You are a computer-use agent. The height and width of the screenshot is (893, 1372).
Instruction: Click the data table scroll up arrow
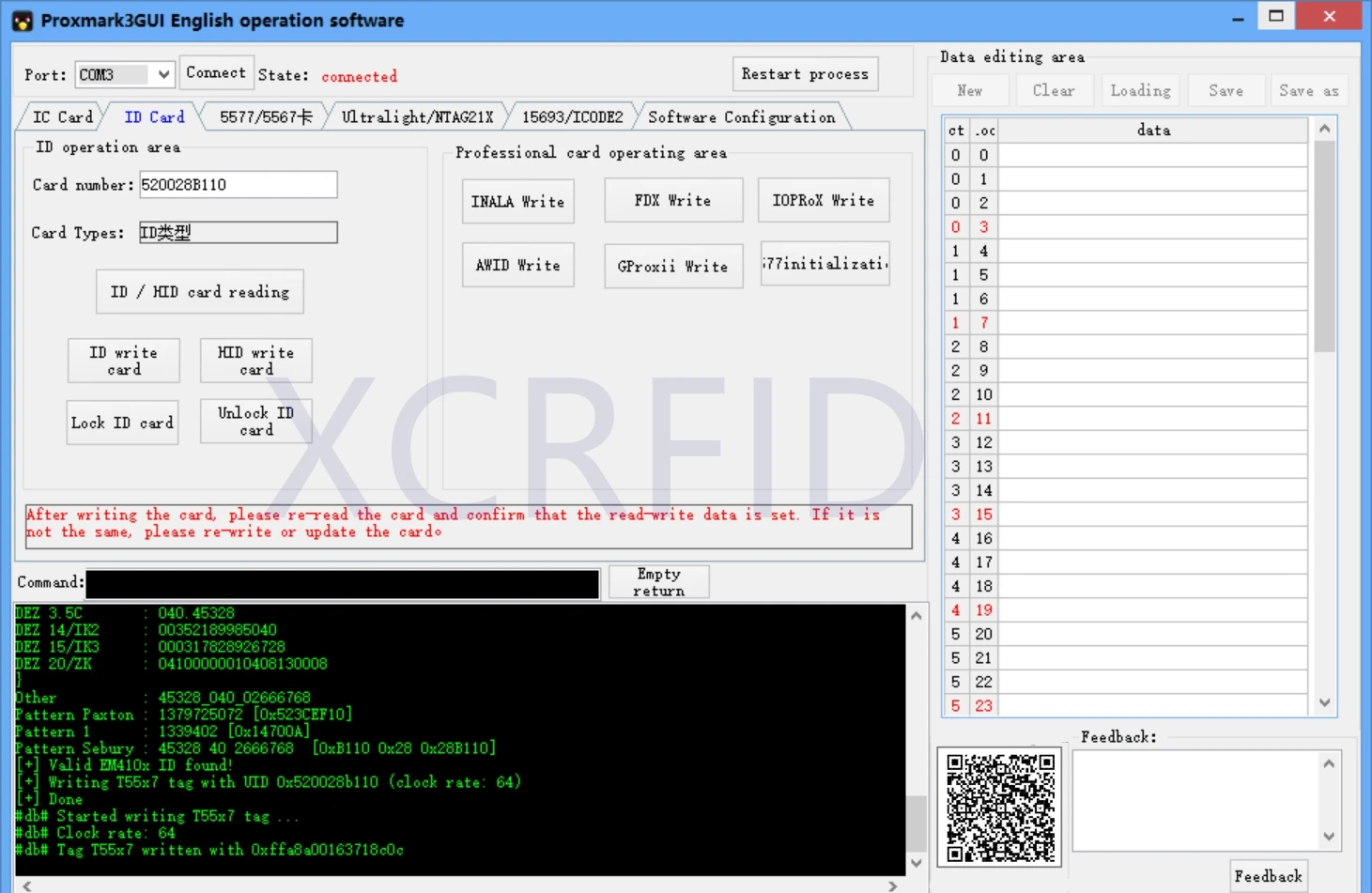click(x=1325, y=129)
